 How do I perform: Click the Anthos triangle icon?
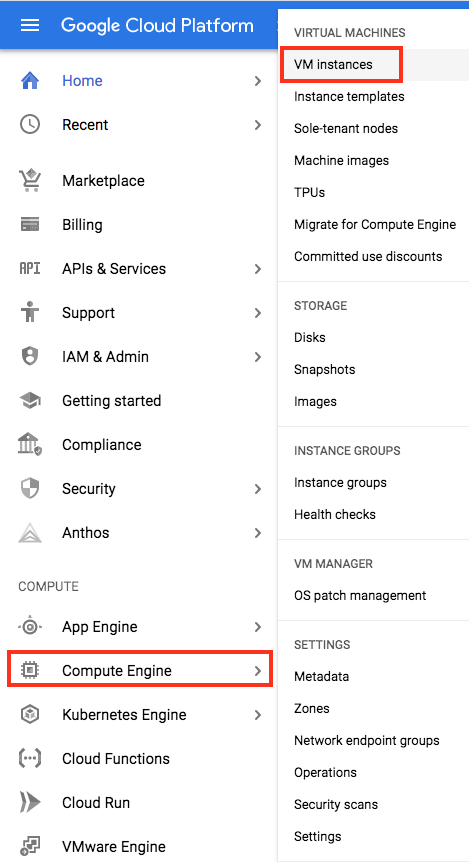pyautogui.click(x=30, y=532)
